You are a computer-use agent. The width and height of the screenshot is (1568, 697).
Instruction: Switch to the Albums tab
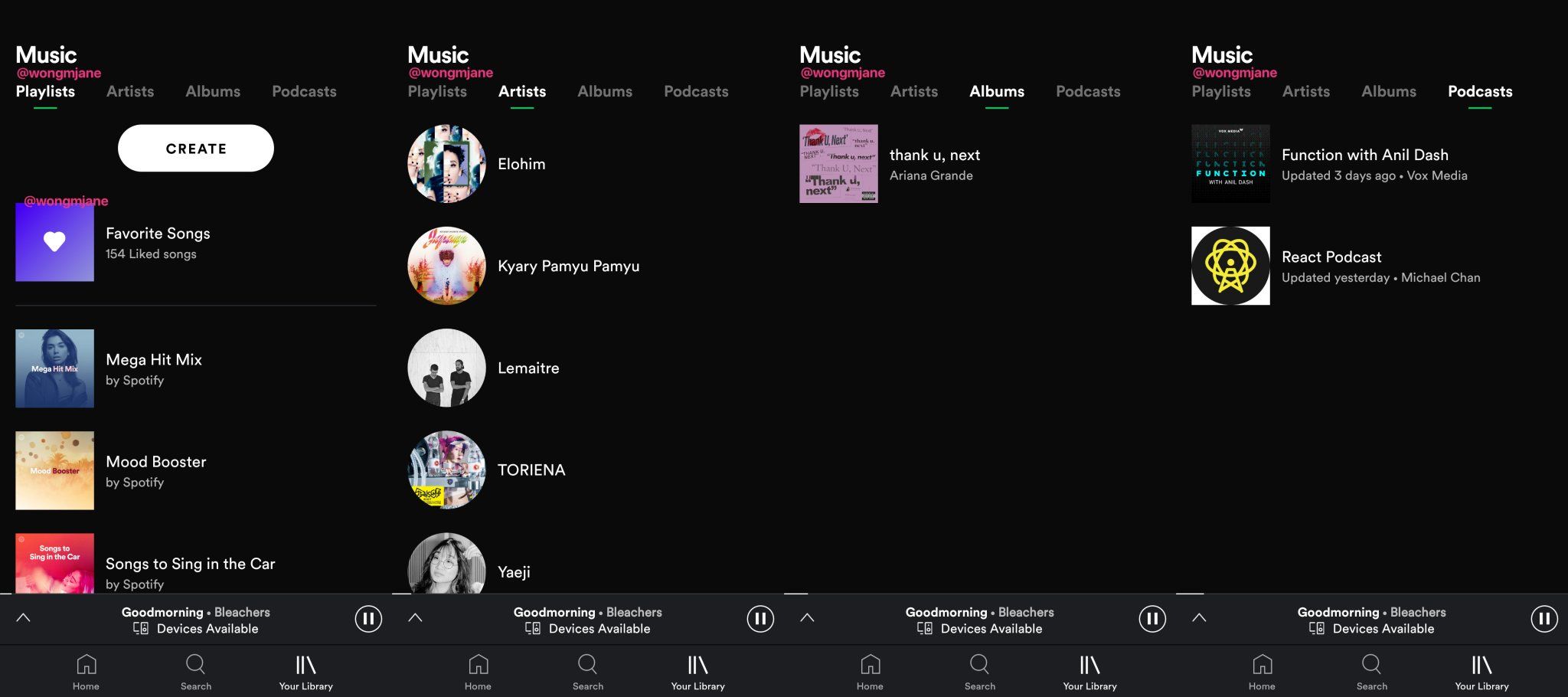996,91
